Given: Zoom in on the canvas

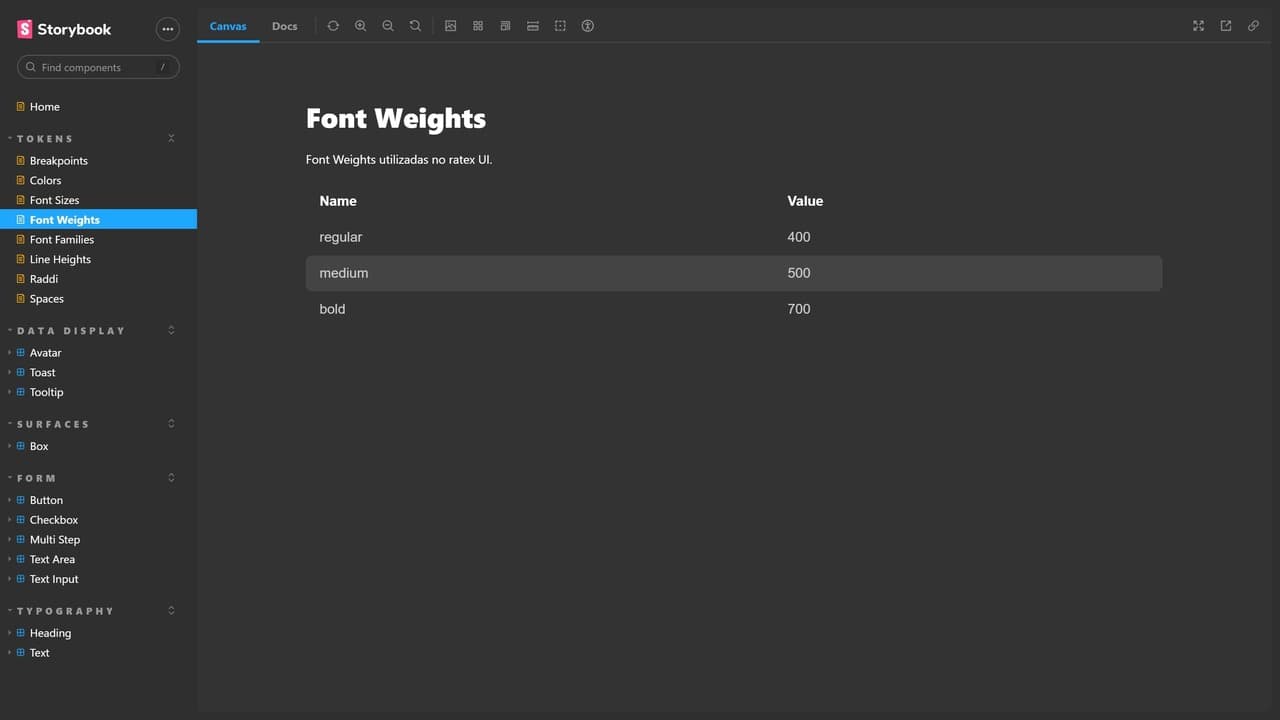Looking at the screenshot, I should [x=361, y=26].
